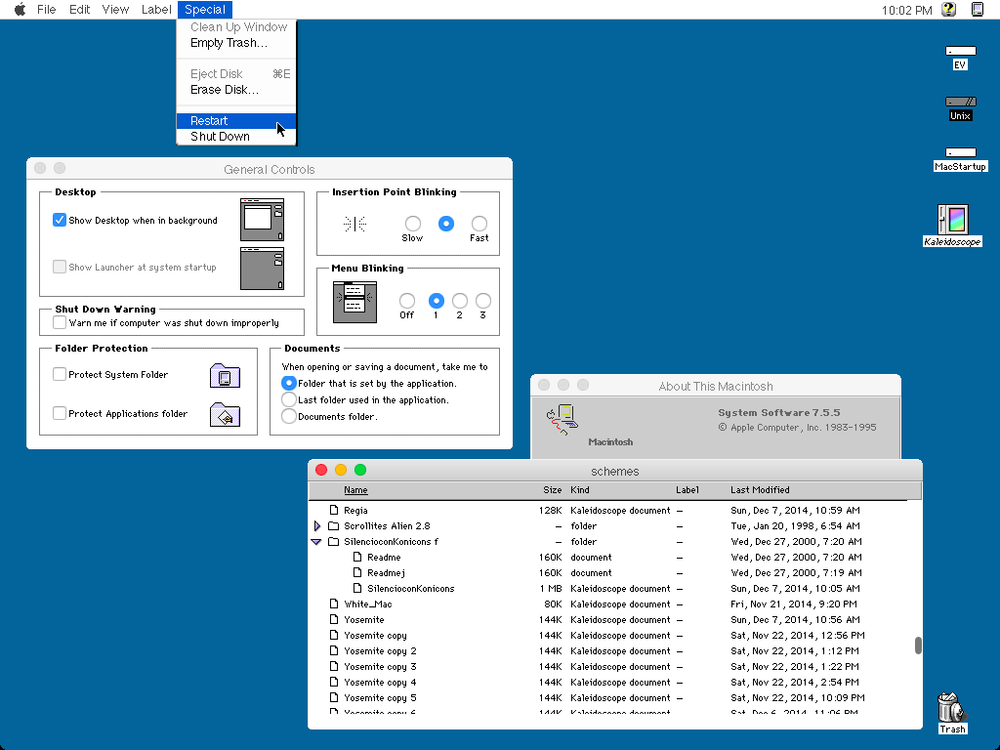
Task: Click the Protect System Folder folder icon
Action: tap(224, 376)
